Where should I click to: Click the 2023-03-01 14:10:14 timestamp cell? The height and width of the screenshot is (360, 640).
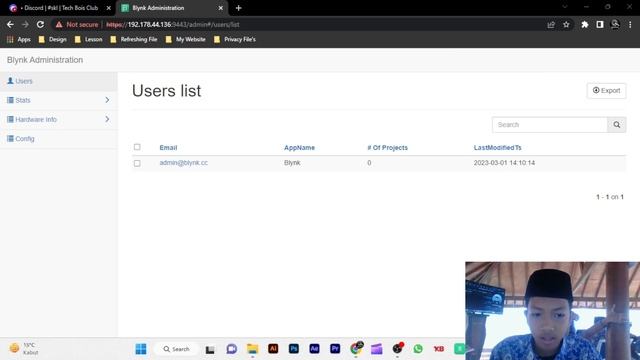point(504,163)
